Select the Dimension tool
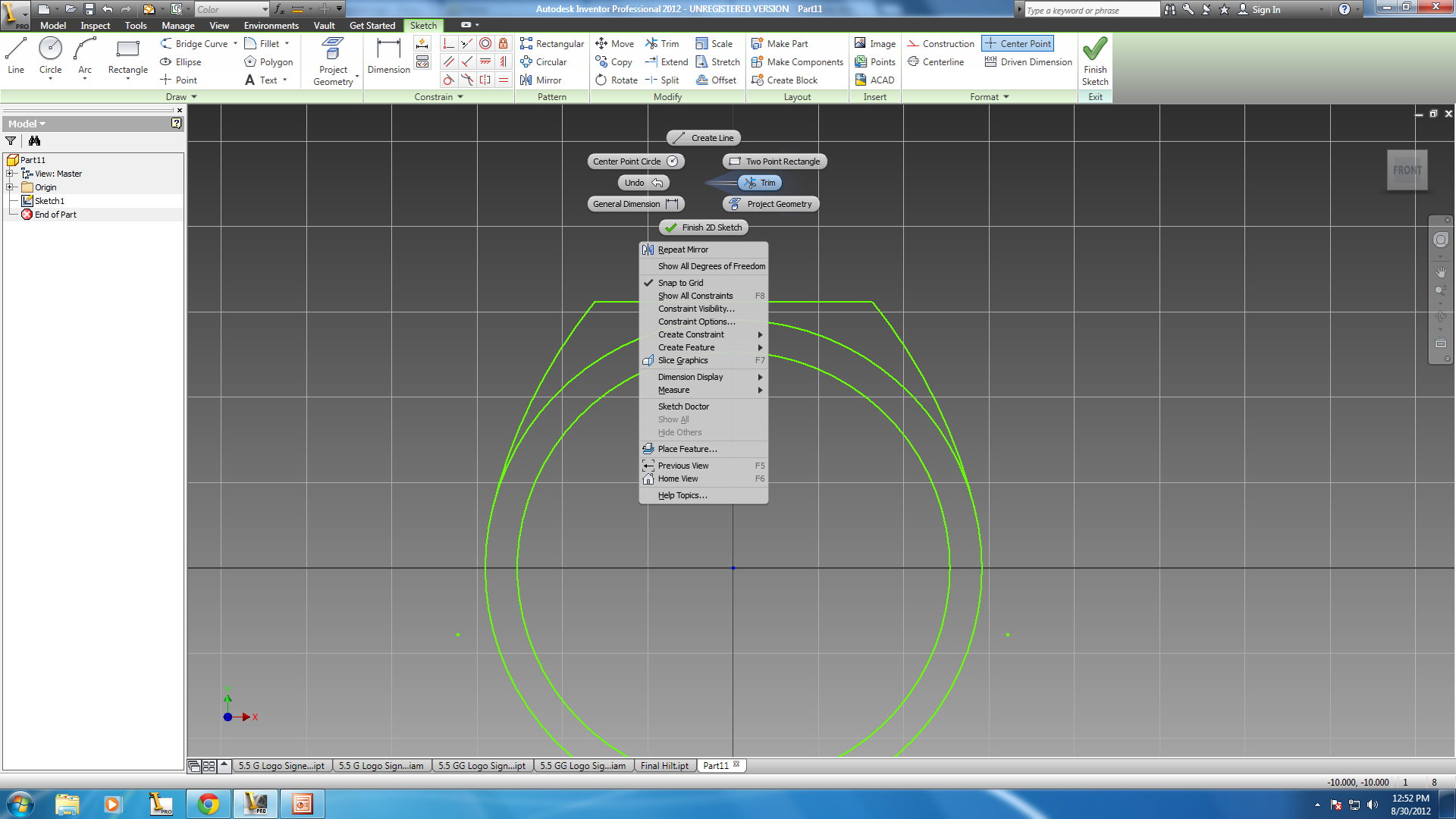Viewport: 1456px width, 819px height. (388, 55)
